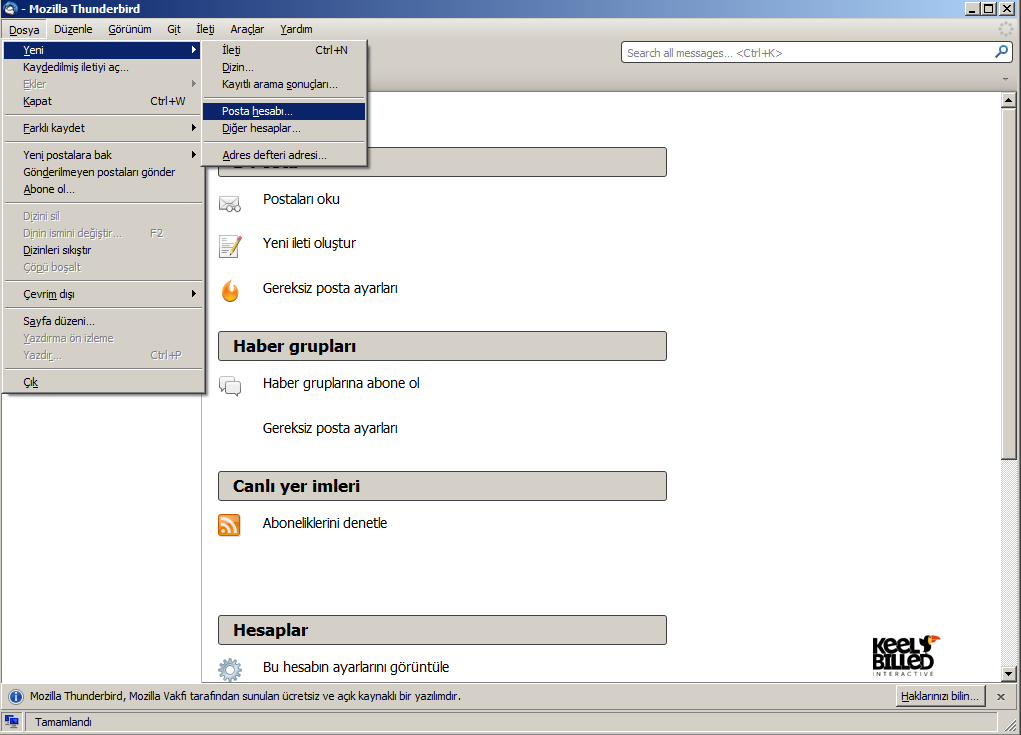The image size is (1021, 735).
Task: Open the Dosya menu
Action: point(24,29)
